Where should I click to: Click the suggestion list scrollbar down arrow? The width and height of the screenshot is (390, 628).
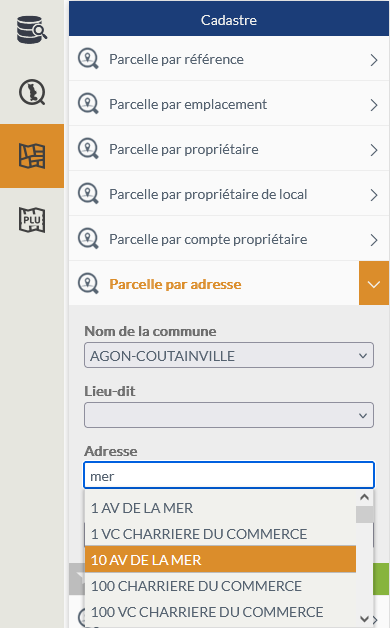coord(364,619)
